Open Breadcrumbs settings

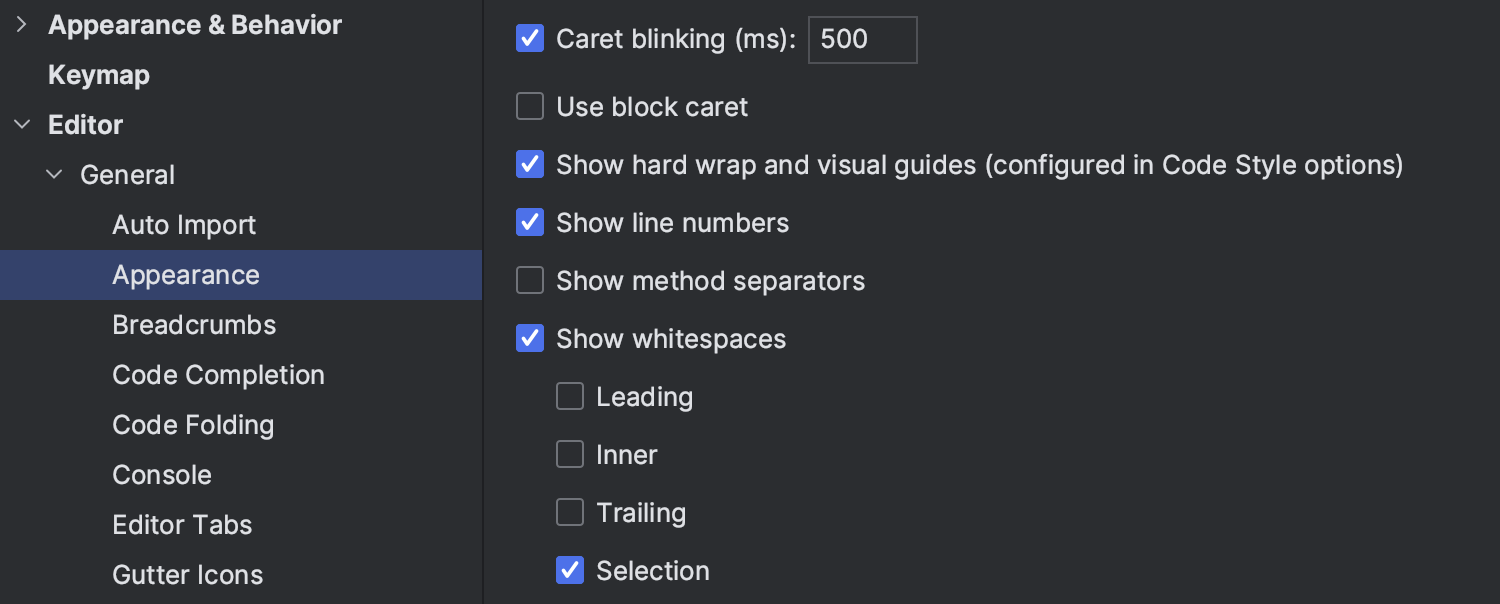tap(194, 325)
